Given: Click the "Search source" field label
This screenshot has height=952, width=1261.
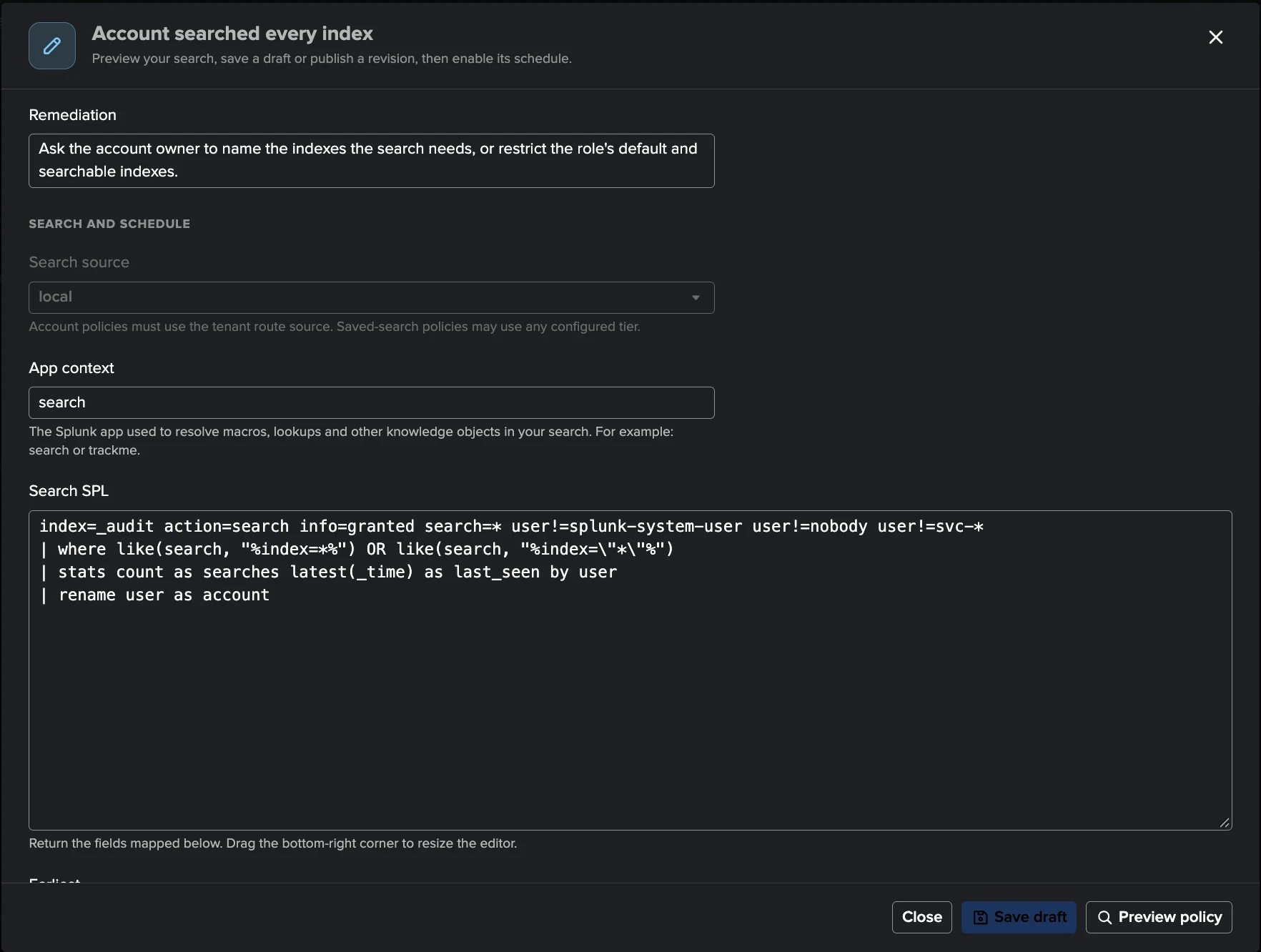Looking at the screenshot, I should (x=79, y=262).
